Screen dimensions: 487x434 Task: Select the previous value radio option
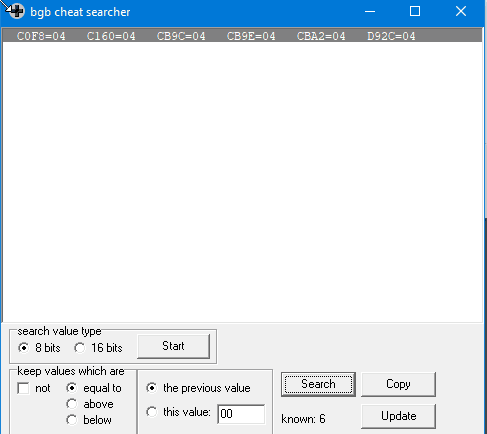(x=152, y=388)
